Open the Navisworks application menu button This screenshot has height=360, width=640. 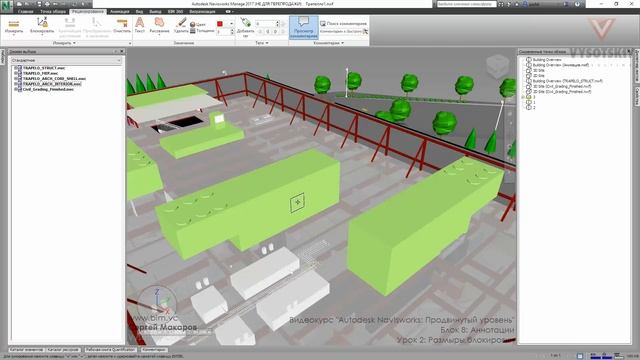6,6
